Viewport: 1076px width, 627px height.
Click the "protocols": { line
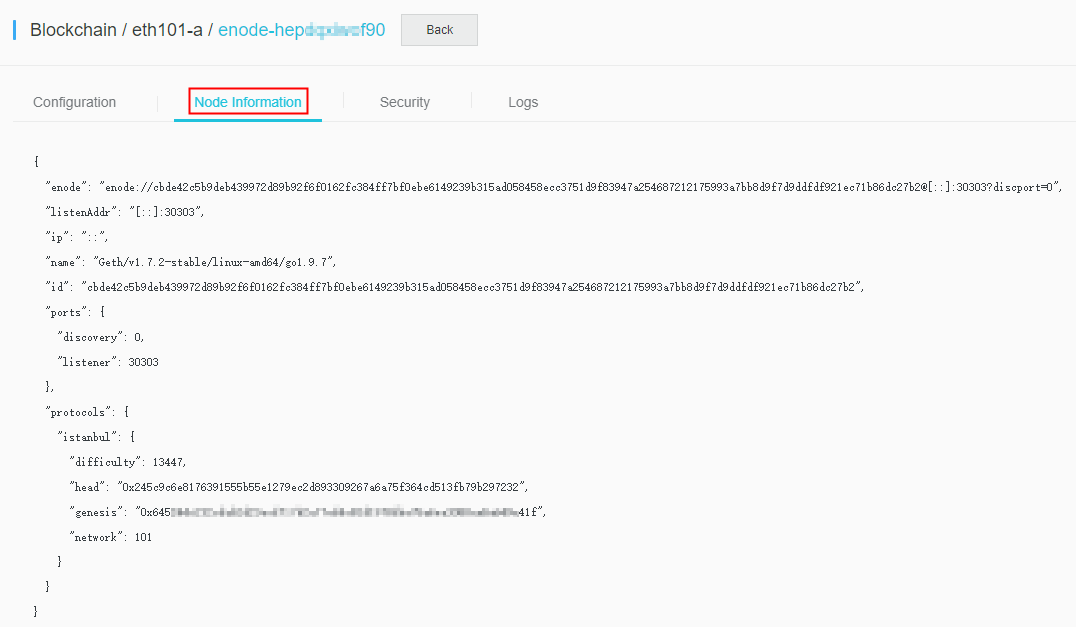87,412
